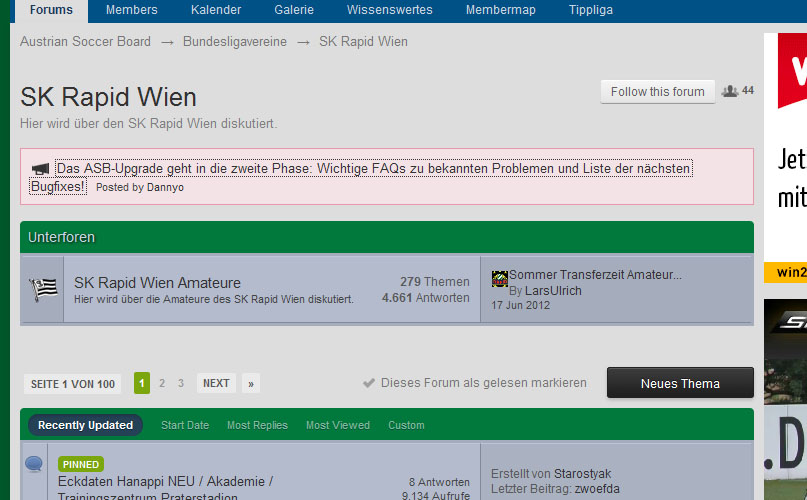Open LarsUlrich's profile link
The height and width of the screenshot is (500, 807).
pyautogui.click(x=553, y=291)
